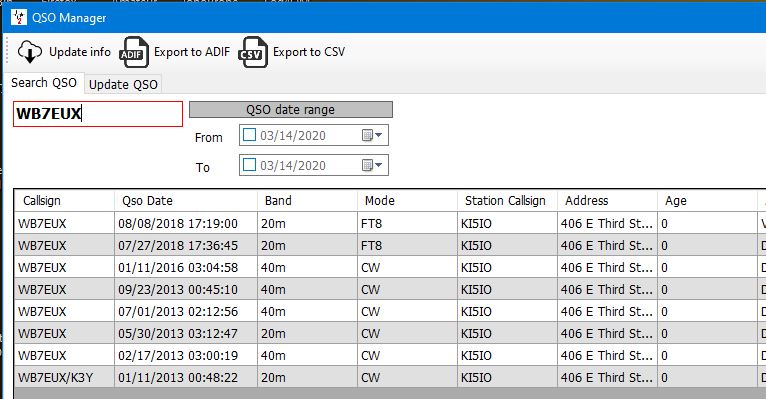Select the QSO dated 05/30/2013 03:12:47
Viewport: 766px width, 399px height.
(390, 333)
